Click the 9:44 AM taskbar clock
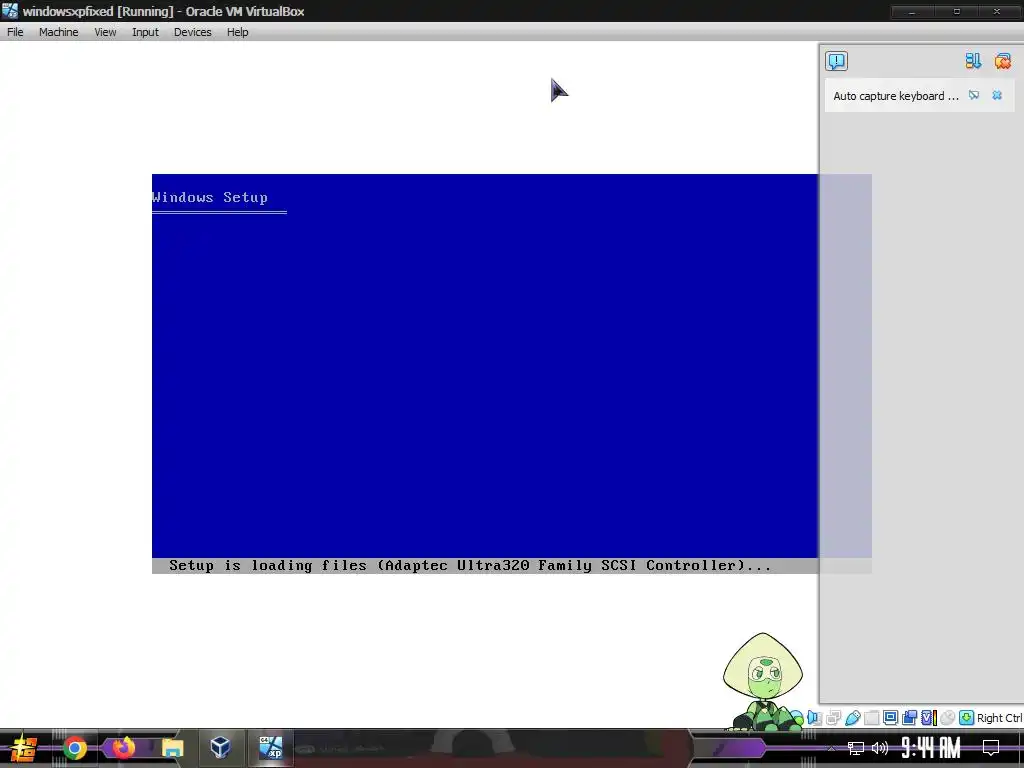The height and width of the screenshot is (768, 1024). click(931, 748)
